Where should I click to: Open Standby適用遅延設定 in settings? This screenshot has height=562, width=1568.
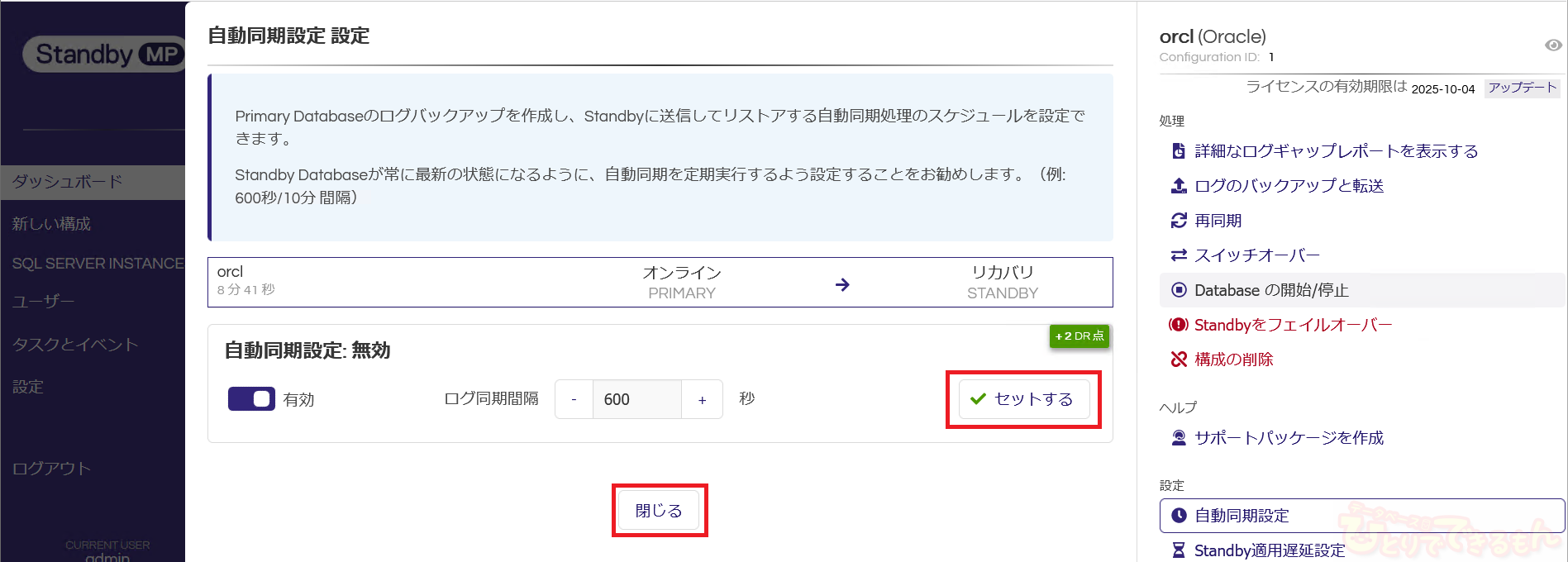[x=1269, y=550]
